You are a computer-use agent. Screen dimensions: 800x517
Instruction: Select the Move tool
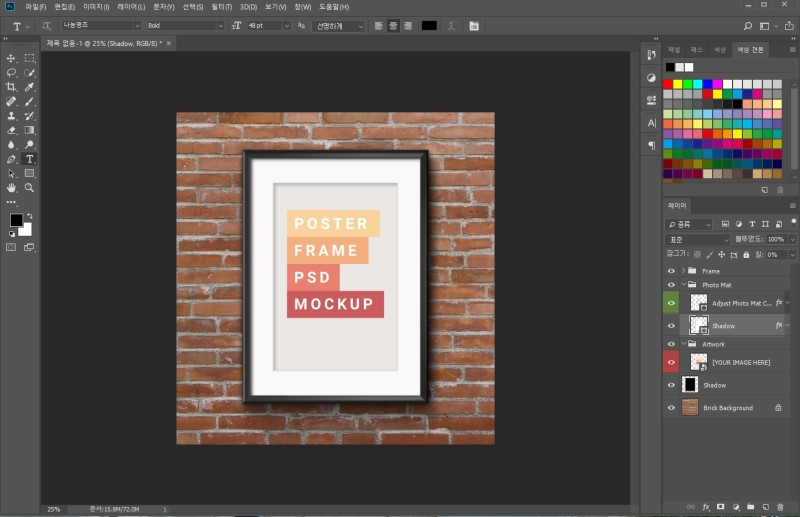click(x=11, y=58)
